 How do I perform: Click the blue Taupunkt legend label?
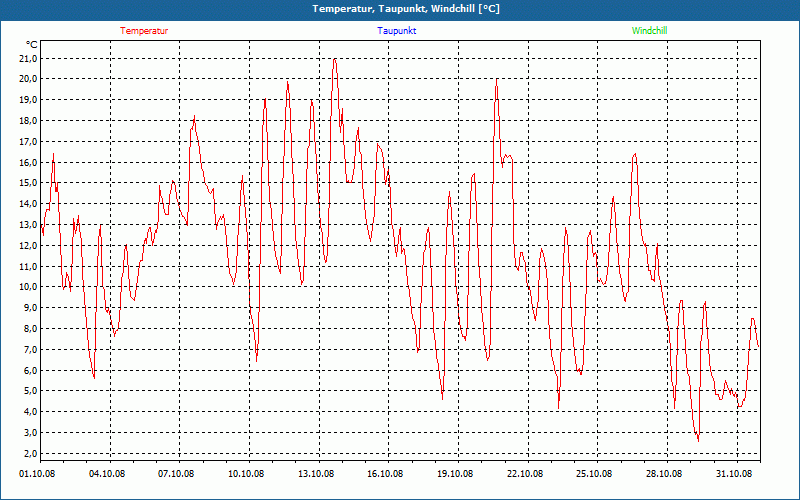(396, 31)
